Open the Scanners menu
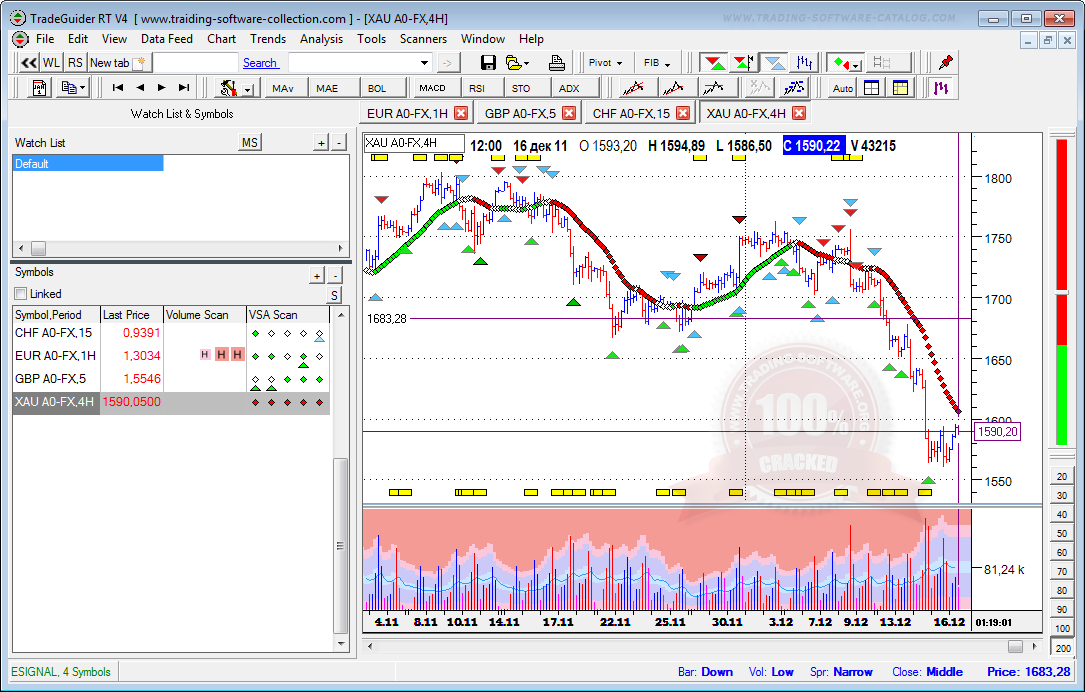 (423, 39)
